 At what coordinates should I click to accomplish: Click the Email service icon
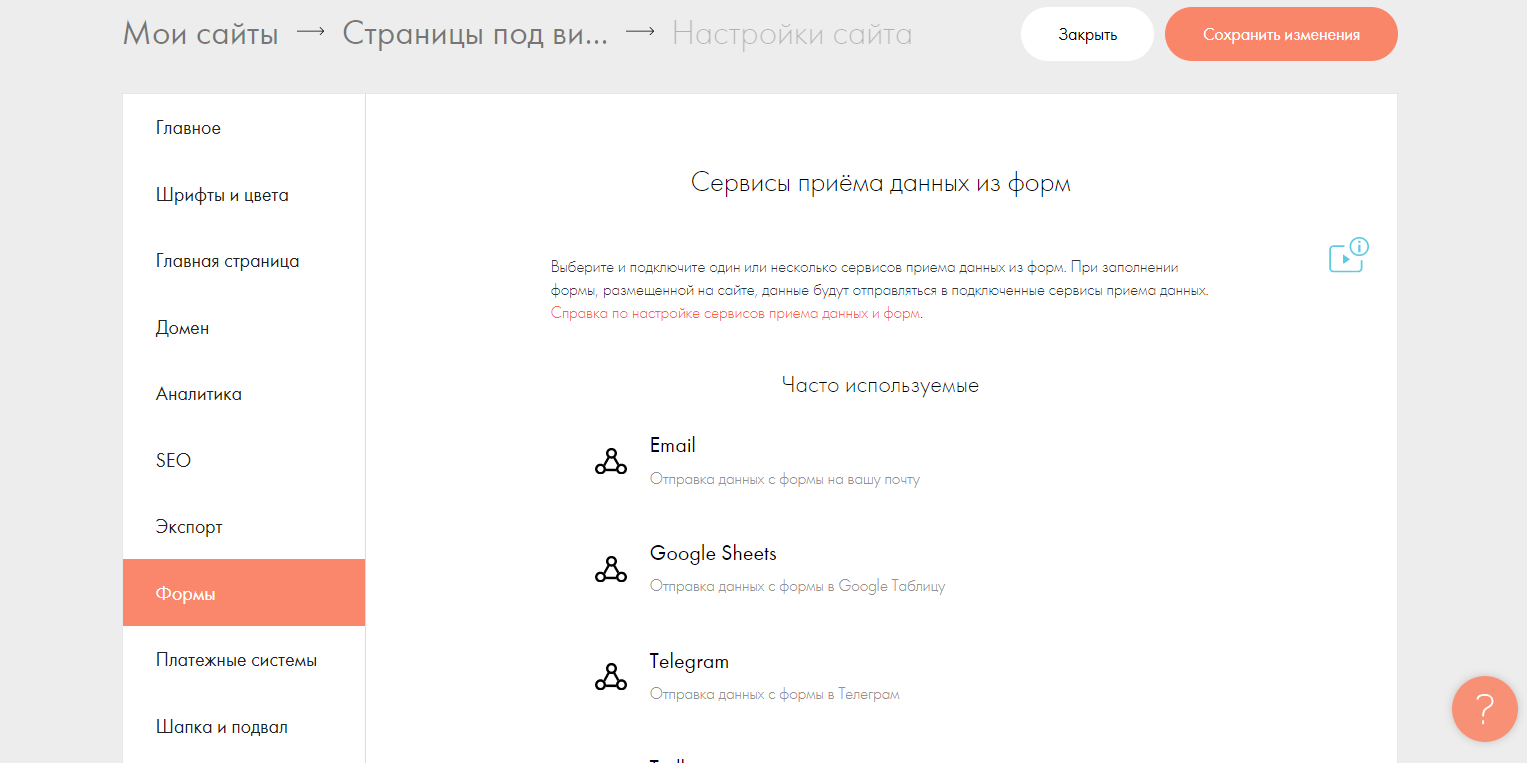tap(611, 461)
